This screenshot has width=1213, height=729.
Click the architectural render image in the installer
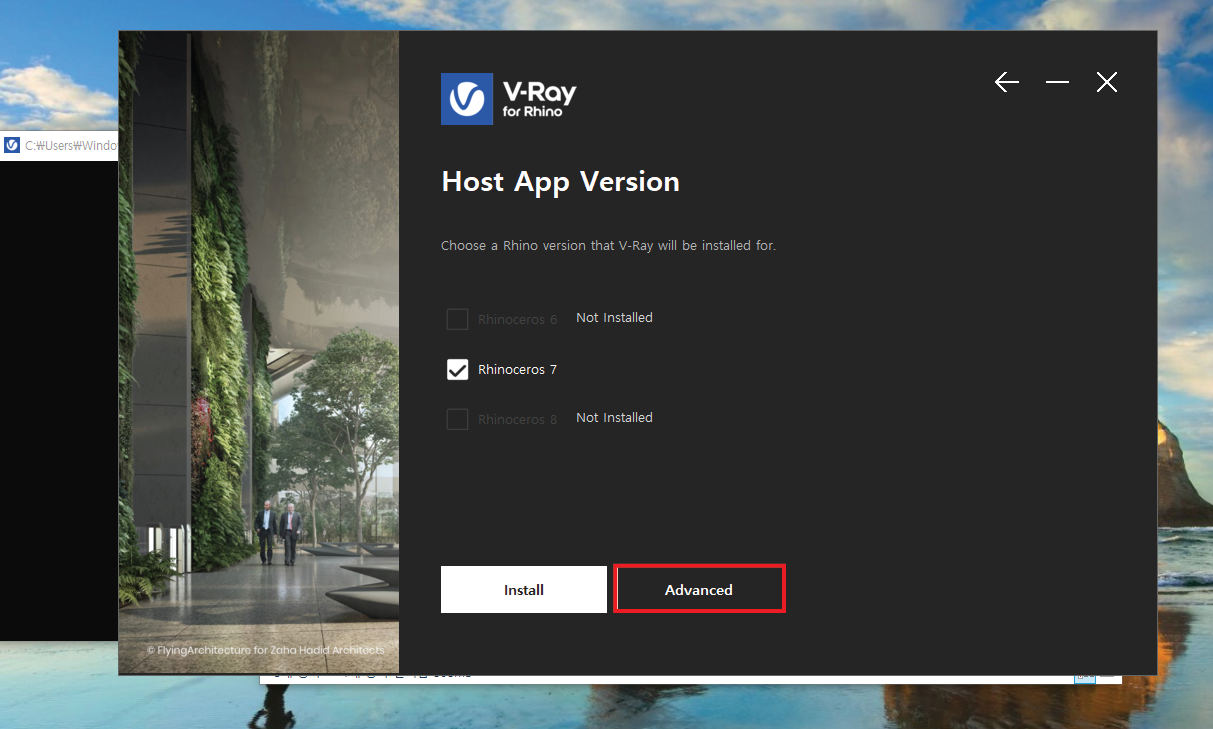click(259, 352)
